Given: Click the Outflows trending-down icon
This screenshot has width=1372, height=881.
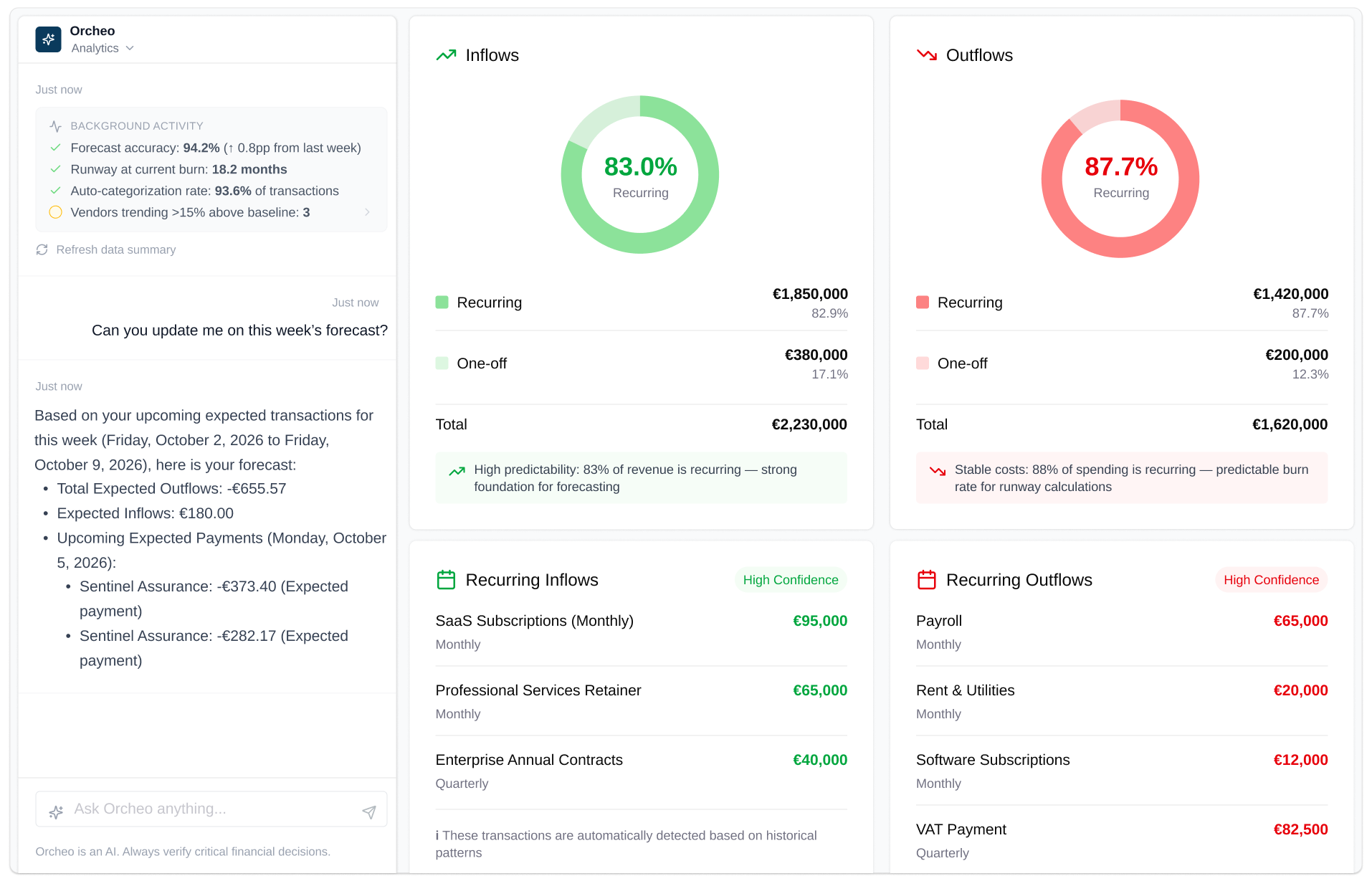Looking at the screenshot, I should [x=926, y=55].
